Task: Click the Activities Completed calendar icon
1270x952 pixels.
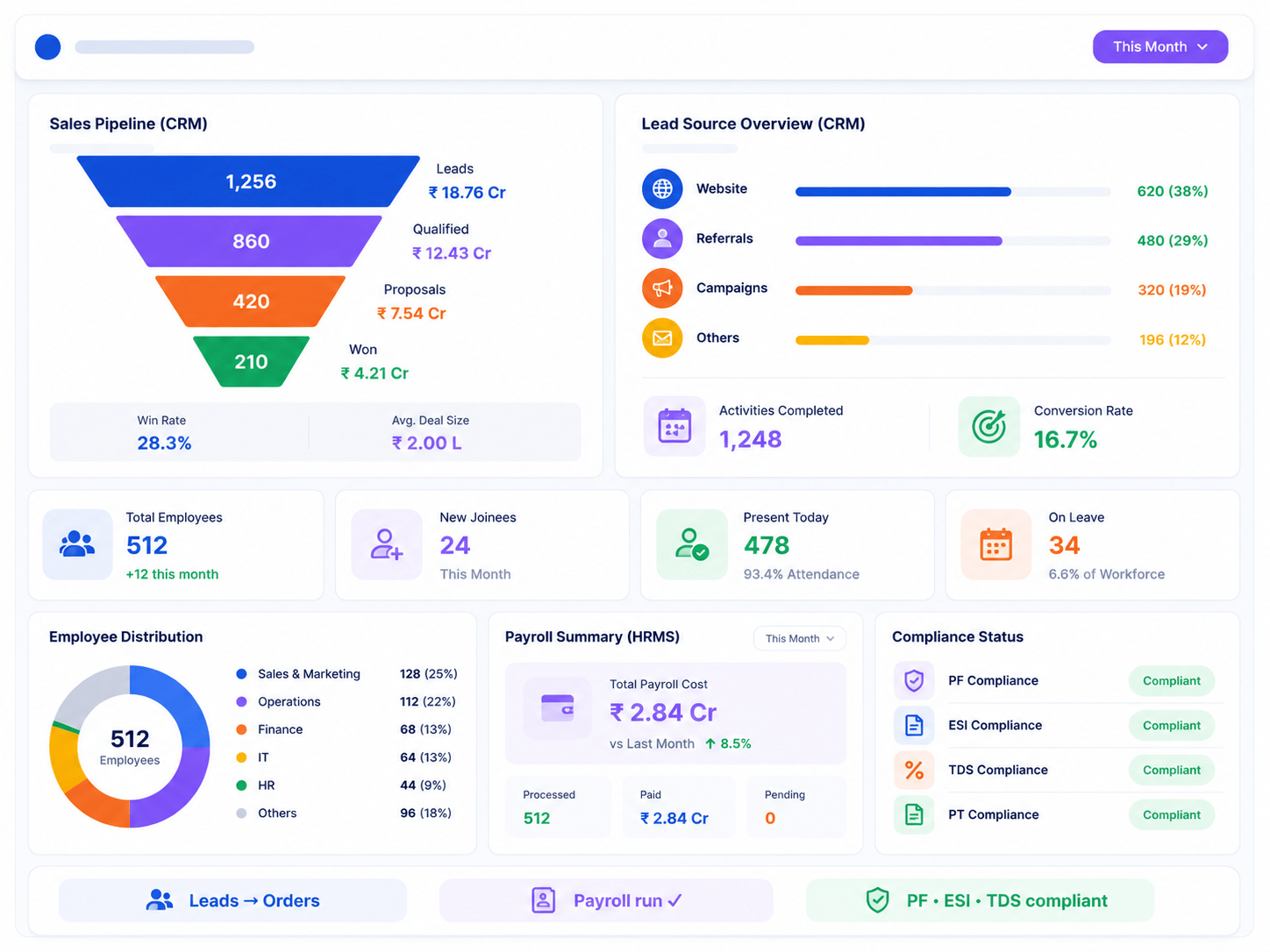Action: coord(674,426)
